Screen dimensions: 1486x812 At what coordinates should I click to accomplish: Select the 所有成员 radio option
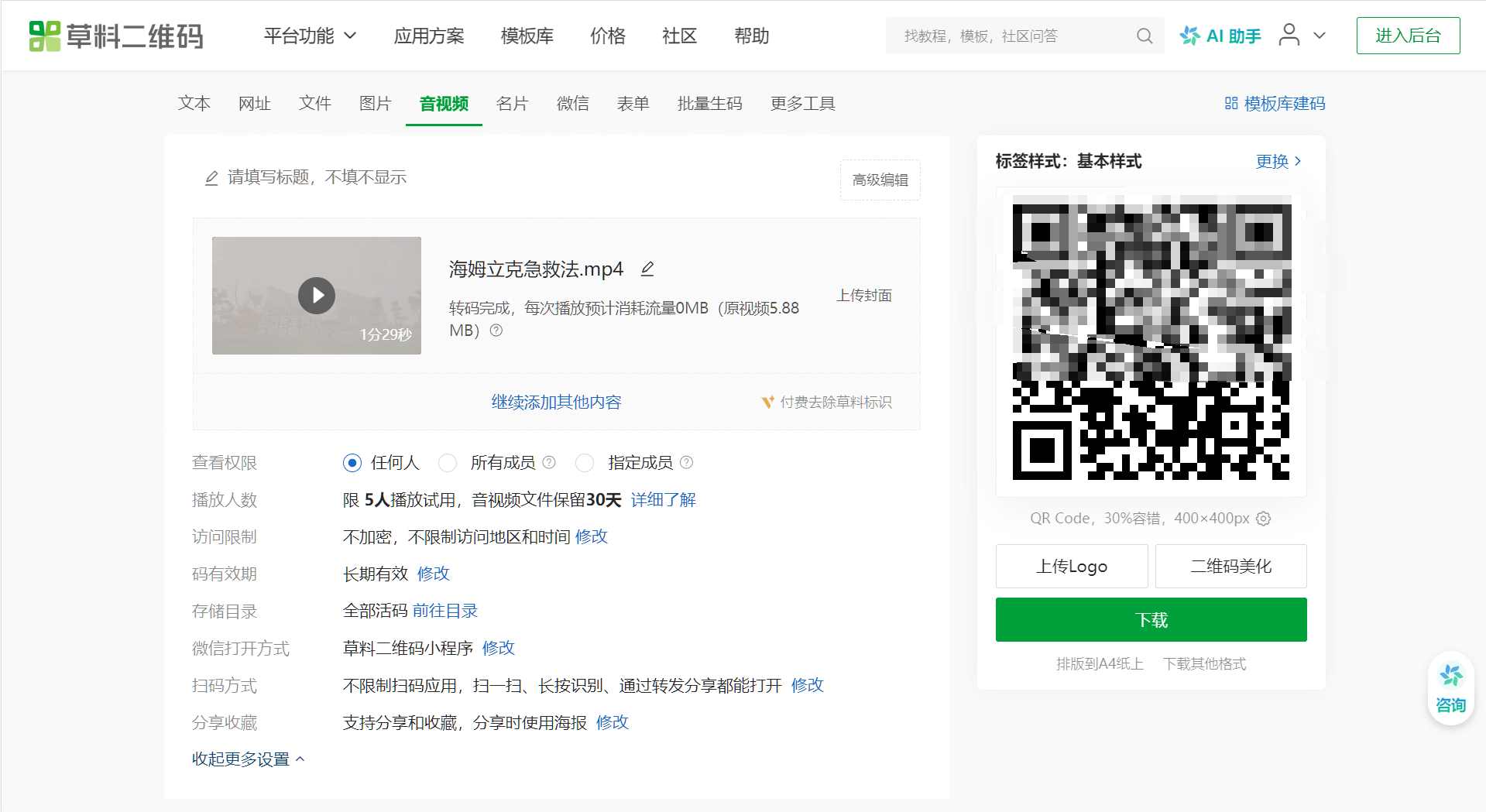click(447, 463)
